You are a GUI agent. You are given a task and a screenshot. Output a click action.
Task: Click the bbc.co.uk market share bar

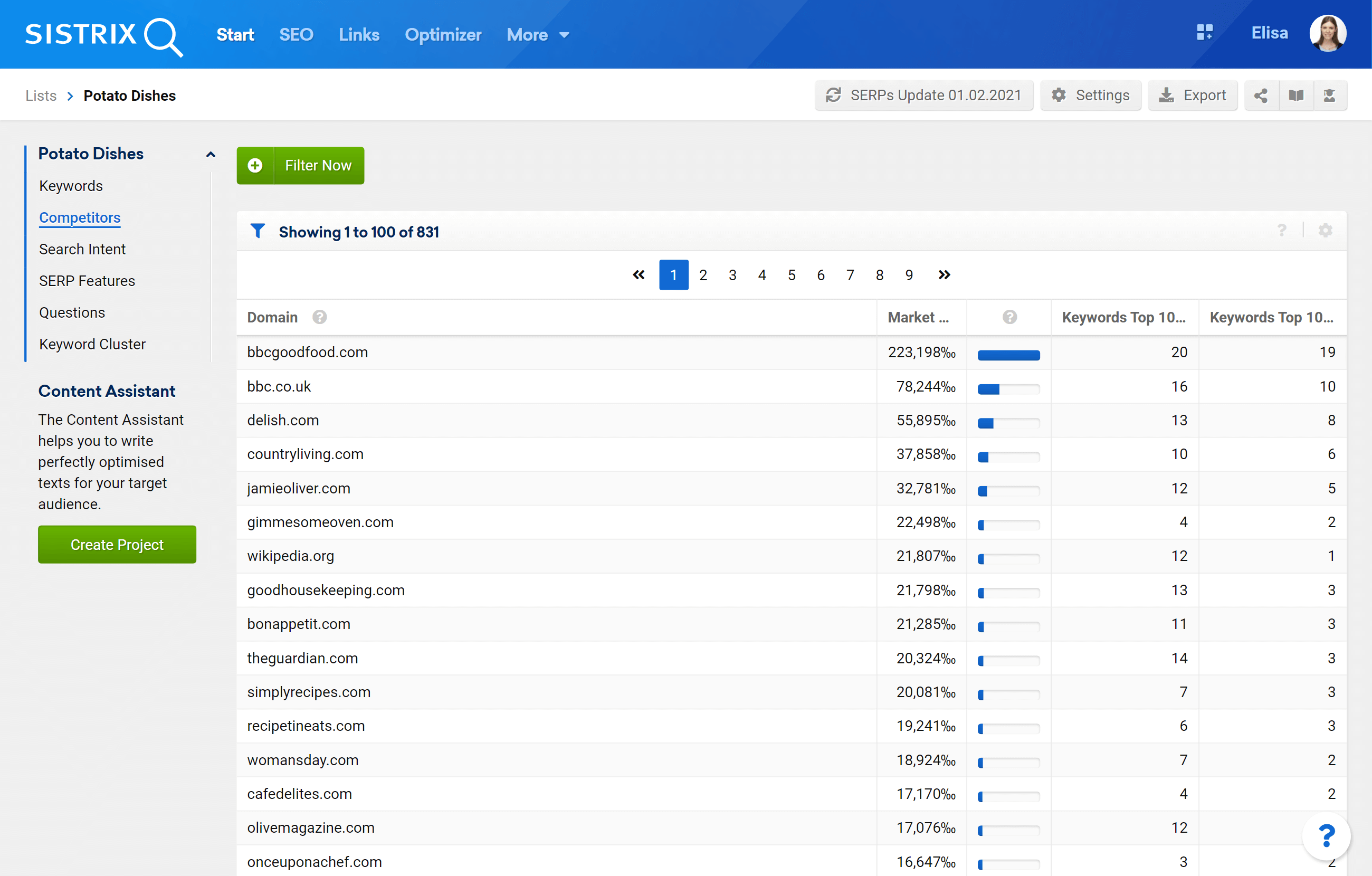tap(1008, 389)
